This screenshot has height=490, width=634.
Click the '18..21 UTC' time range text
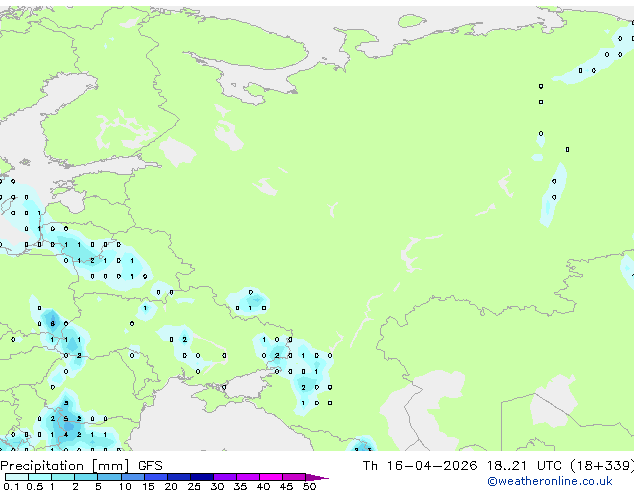coord(524,466)
